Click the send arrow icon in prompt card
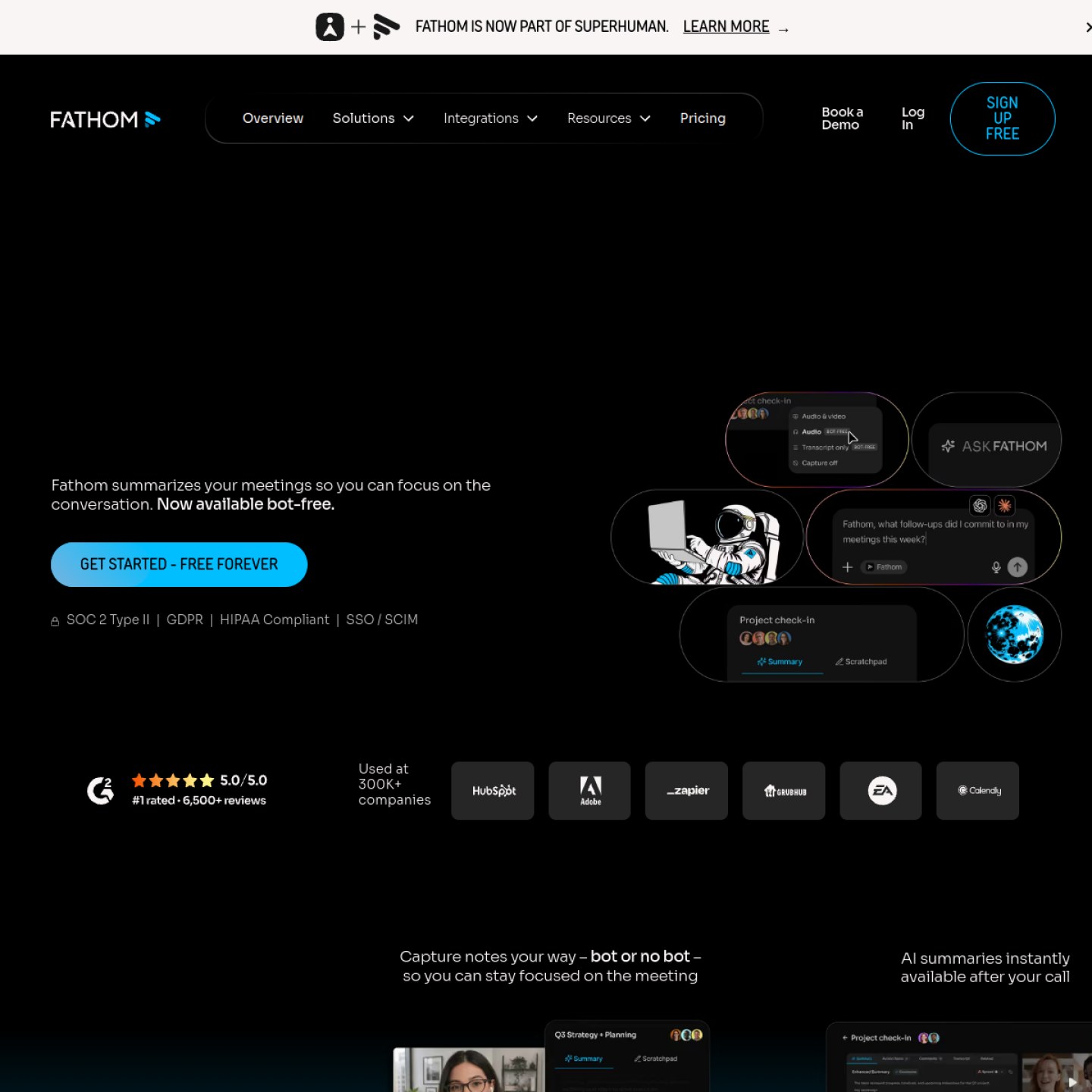The height and width of the screenshot is (1092, 1092). (x=1018, y=566)
